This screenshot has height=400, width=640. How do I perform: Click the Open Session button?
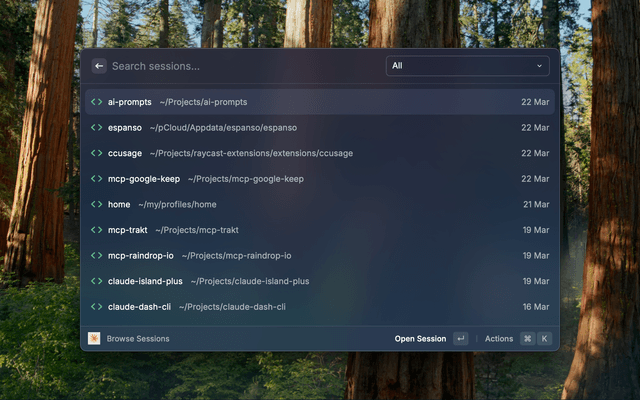(420, 339)
